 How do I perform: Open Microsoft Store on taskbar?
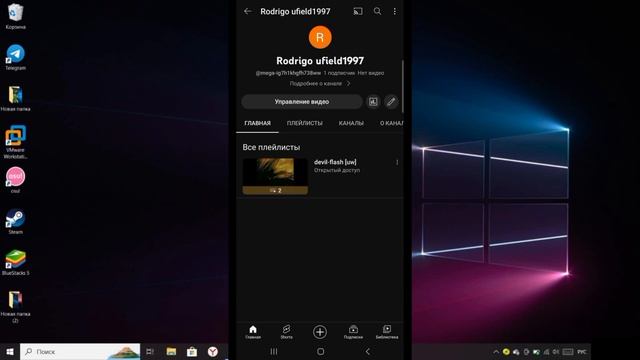coord(192,351)
